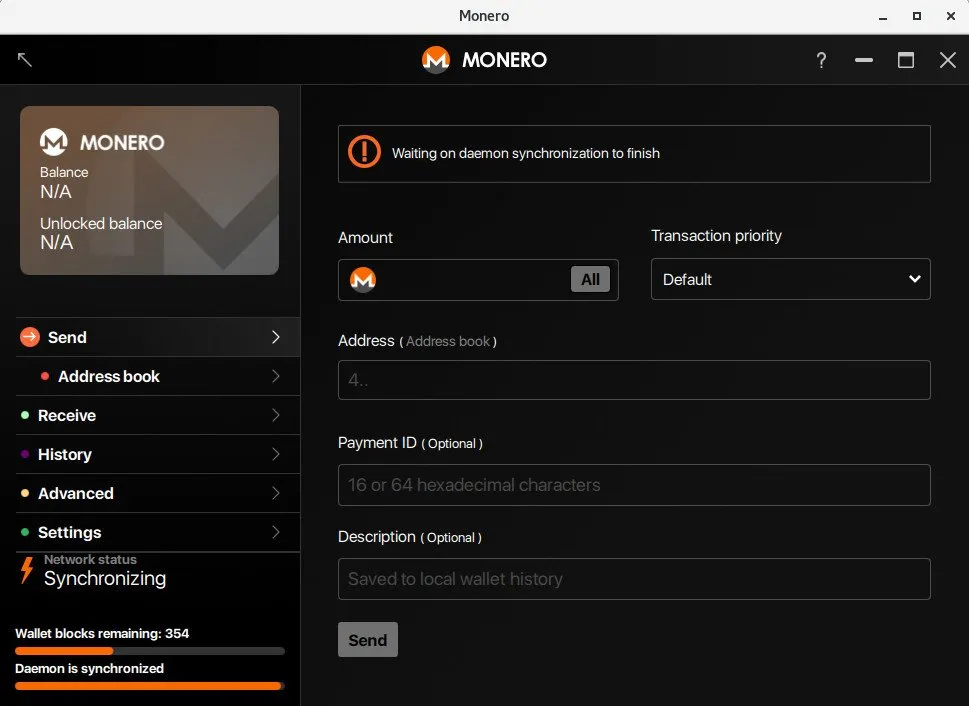Click the 'Synchronizing' network status text
This screenshot has width=969, height=706.
tap(105, 578)
